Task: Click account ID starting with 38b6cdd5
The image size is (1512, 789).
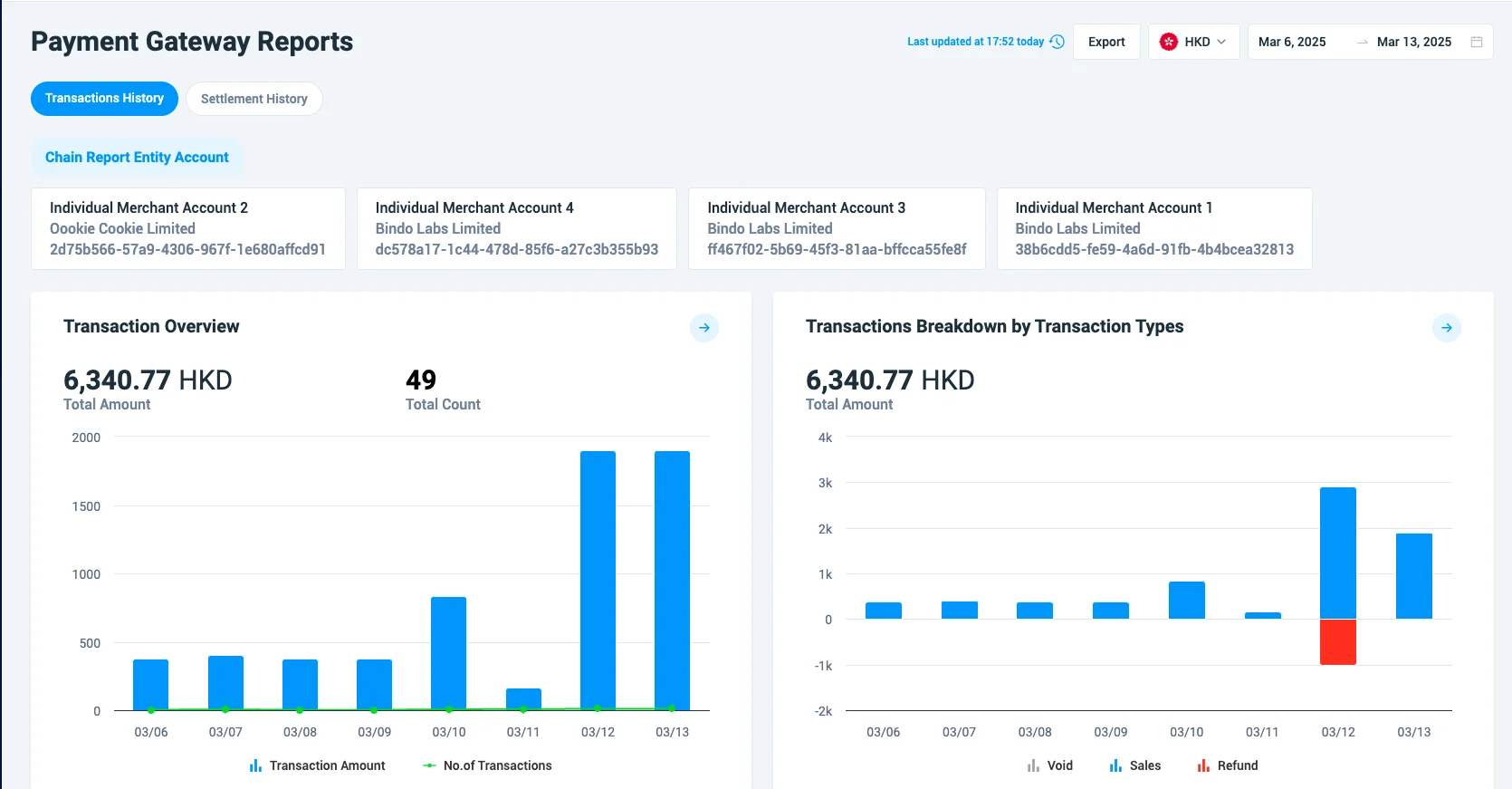Action: point(1154,249)
